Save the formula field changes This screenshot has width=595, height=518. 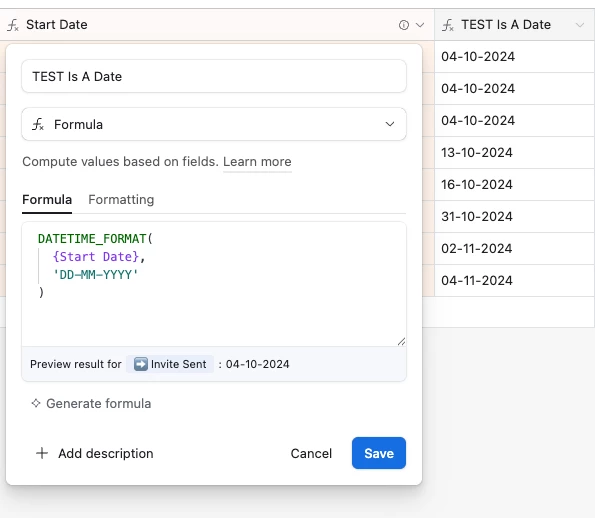click(x=379, y=453)
